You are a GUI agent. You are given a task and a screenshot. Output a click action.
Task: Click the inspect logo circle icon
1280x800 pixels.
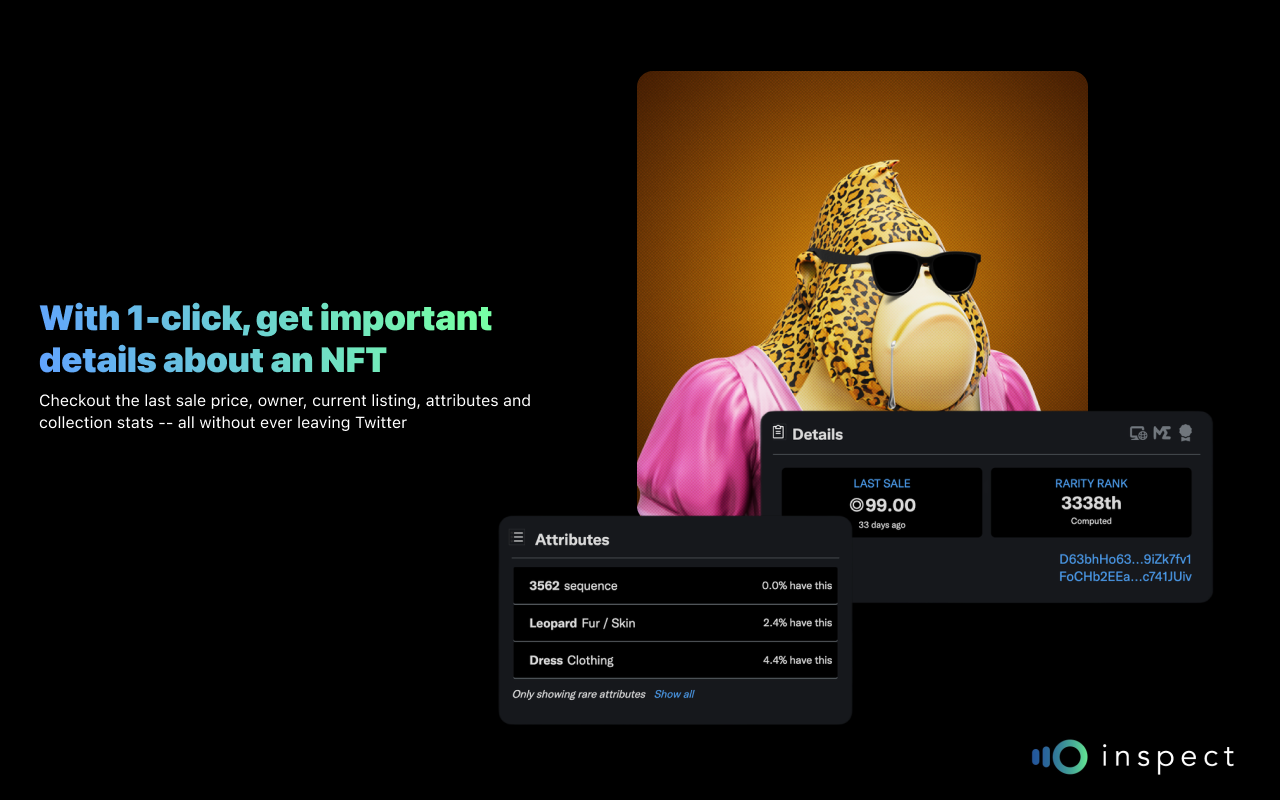click(x=1069, y=757)
